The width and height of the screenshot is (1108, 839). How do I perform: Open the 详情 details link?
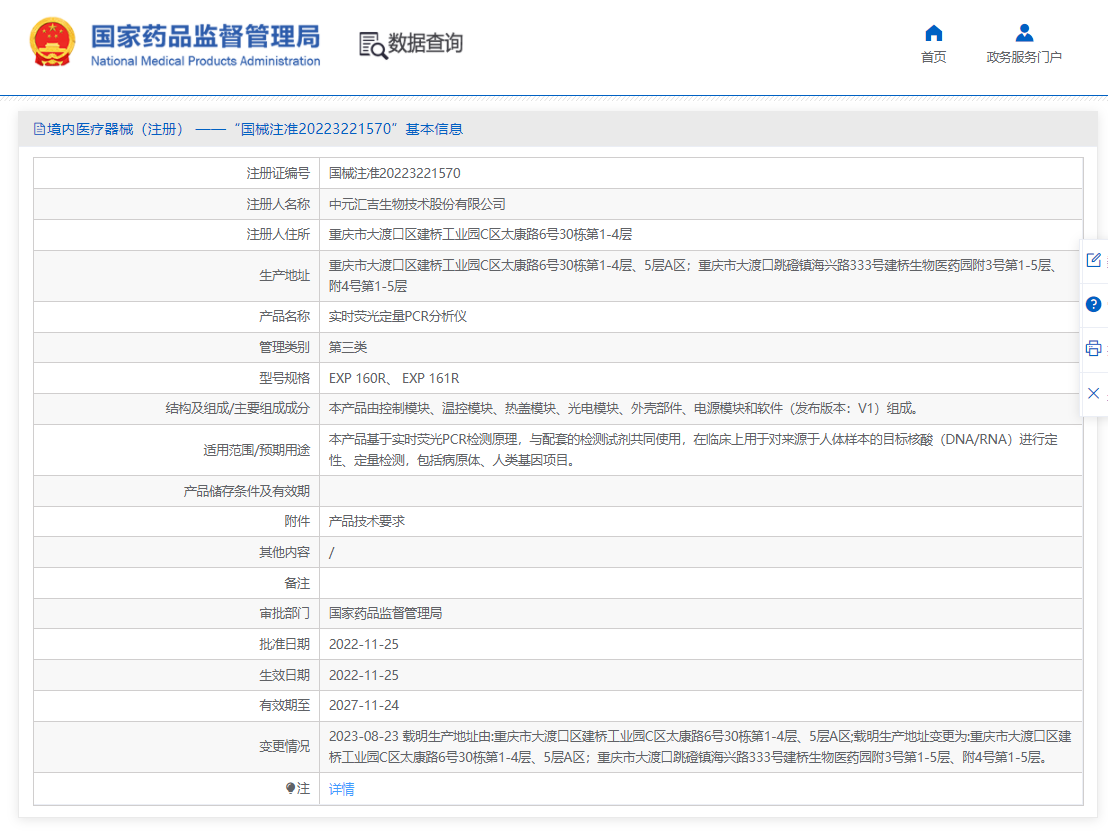[x=342, y=789]
